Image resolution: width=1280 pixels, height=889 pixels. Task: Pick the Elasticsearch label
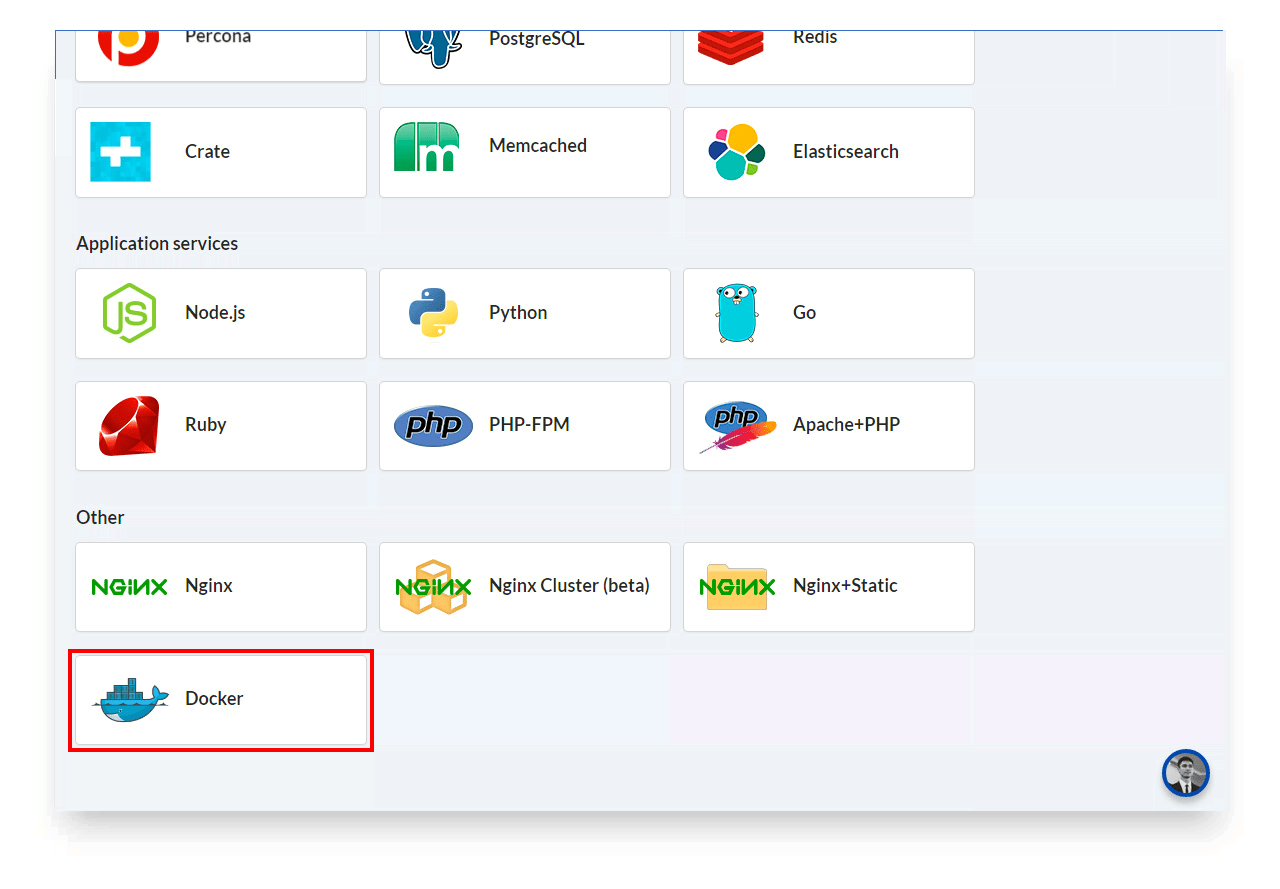tap(846, 152)
